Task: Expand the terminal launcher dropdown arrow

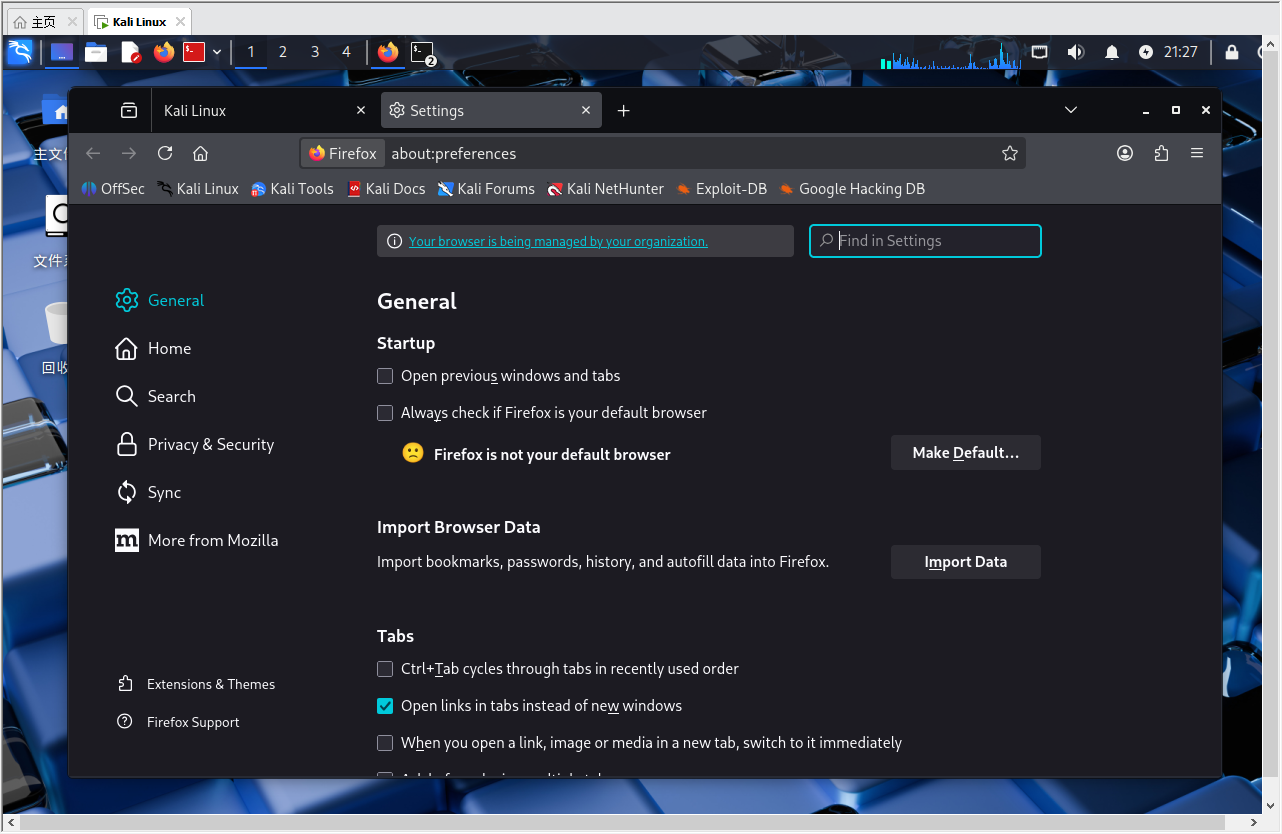Action: point(217,52)
